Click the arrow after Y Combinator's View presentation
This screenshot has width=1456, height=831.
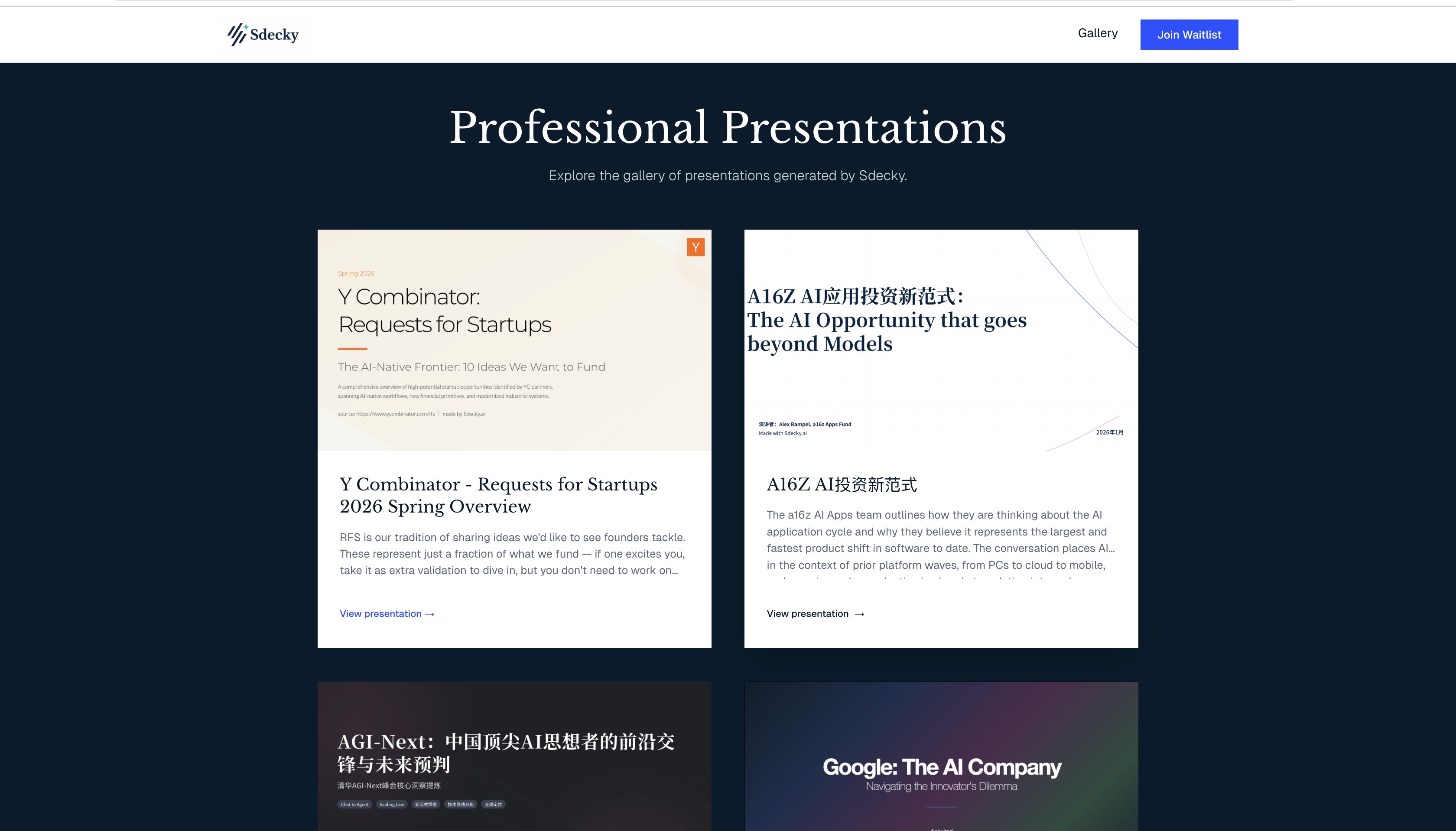click(430, 614)
